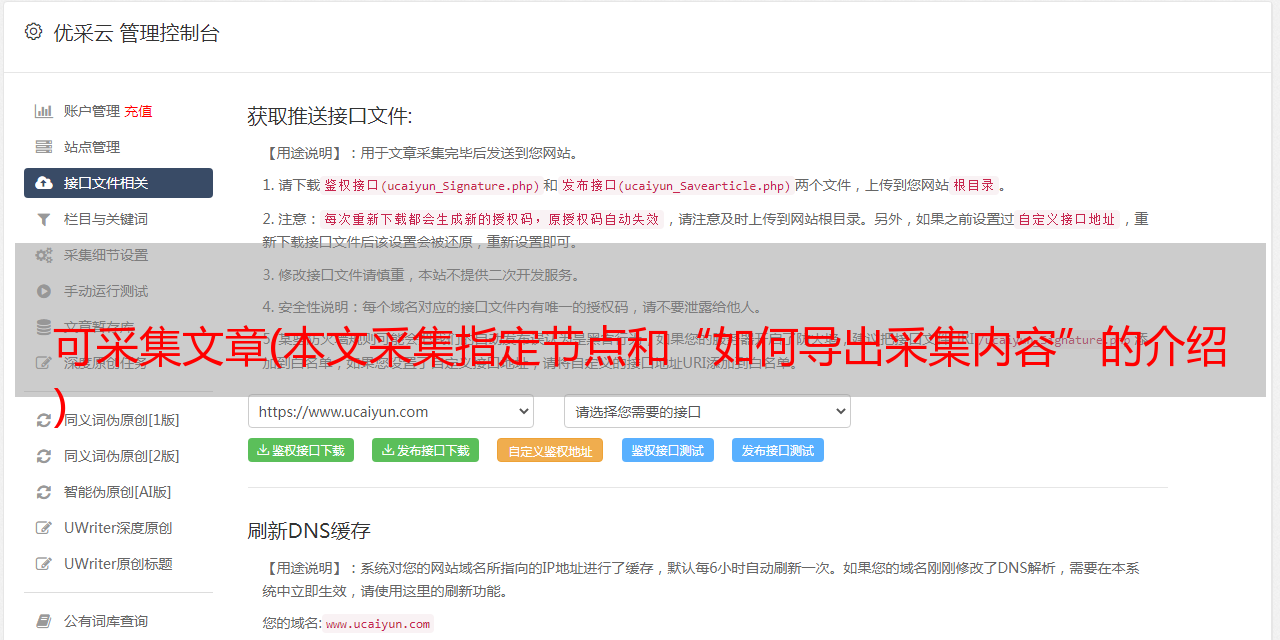
Task: Click the 刷新DNS缓存 heading
Action: 309,530
